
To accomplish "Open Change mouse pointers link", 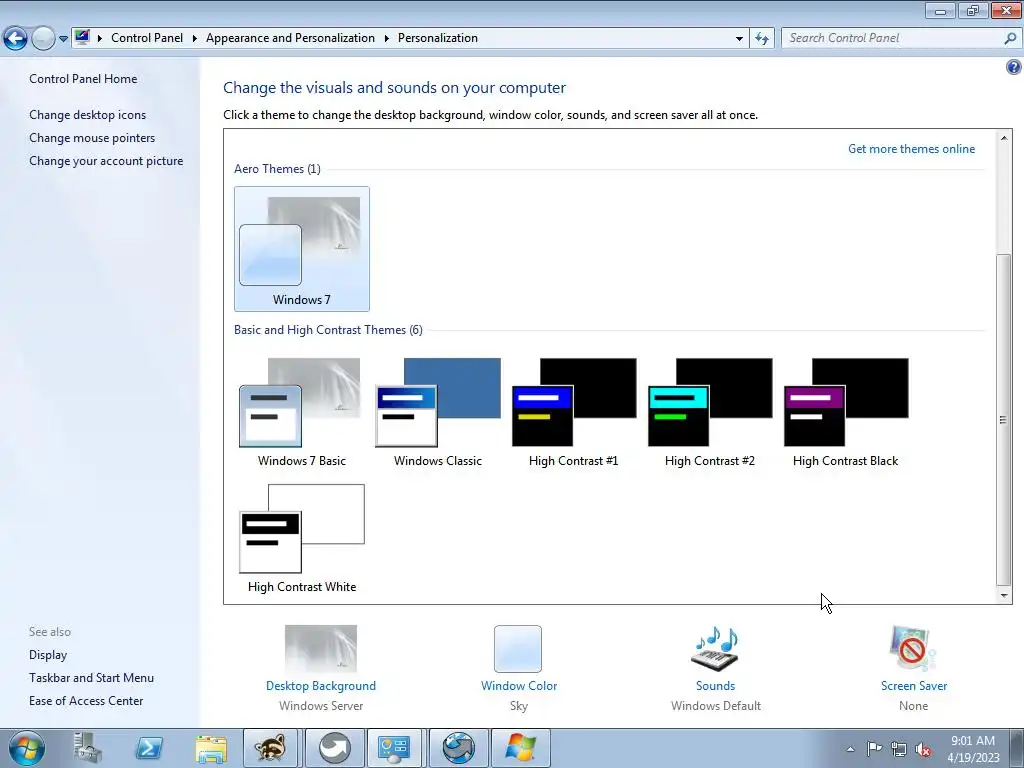I will point(92,138).
